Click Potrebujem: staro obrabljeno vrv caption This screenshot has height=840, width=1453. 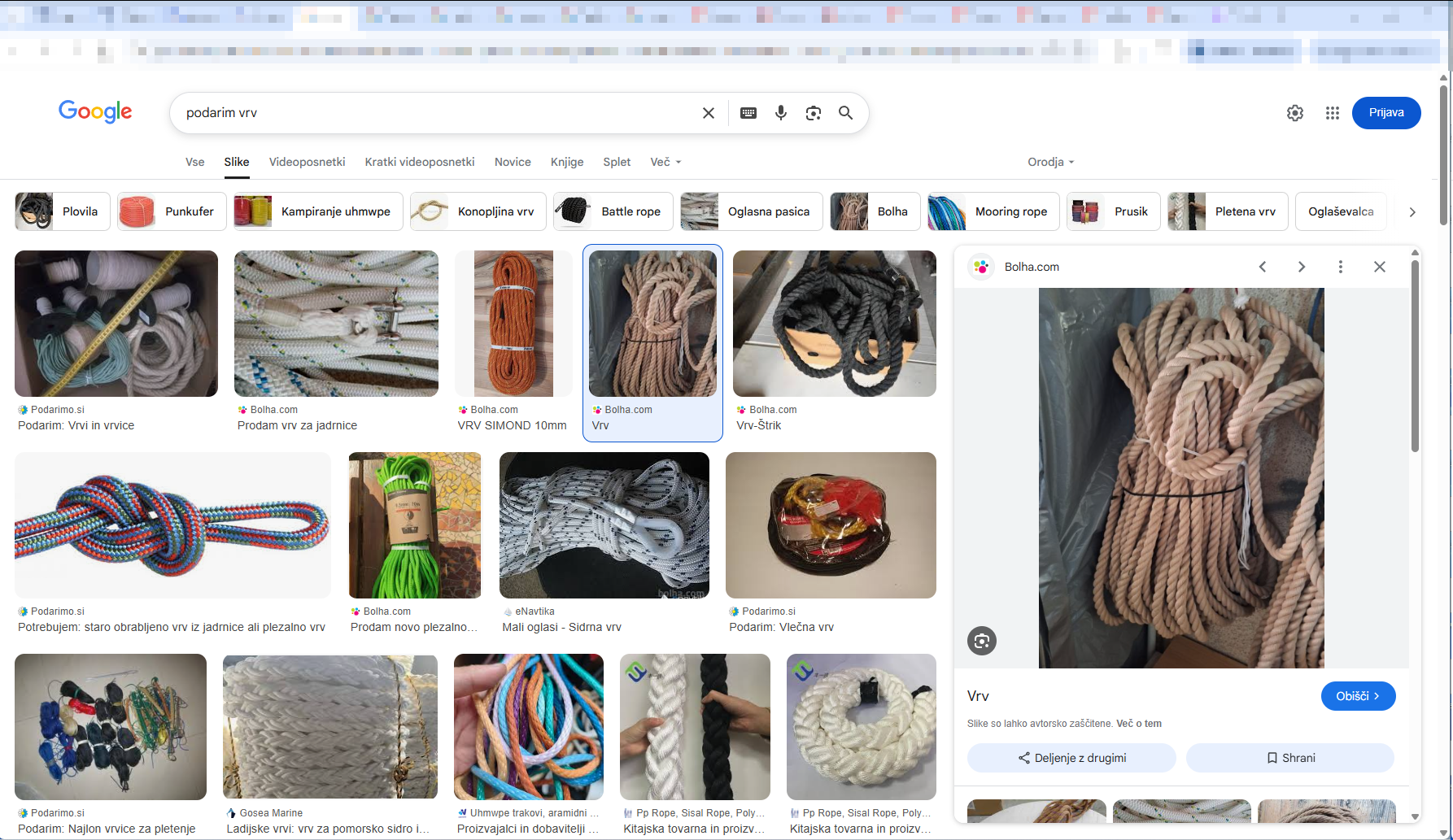coord(172,627)
